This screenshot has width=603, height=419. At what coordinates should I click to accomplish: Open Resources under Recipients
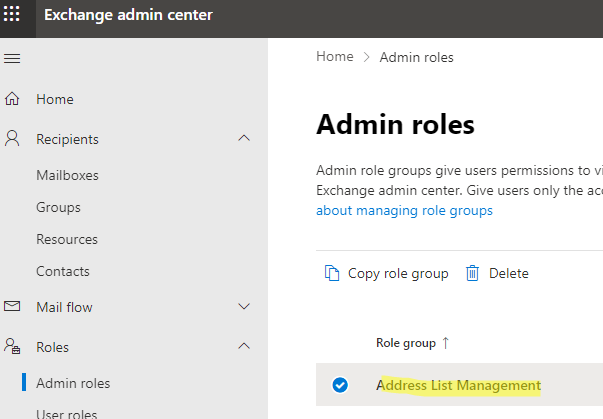point(67,239)
